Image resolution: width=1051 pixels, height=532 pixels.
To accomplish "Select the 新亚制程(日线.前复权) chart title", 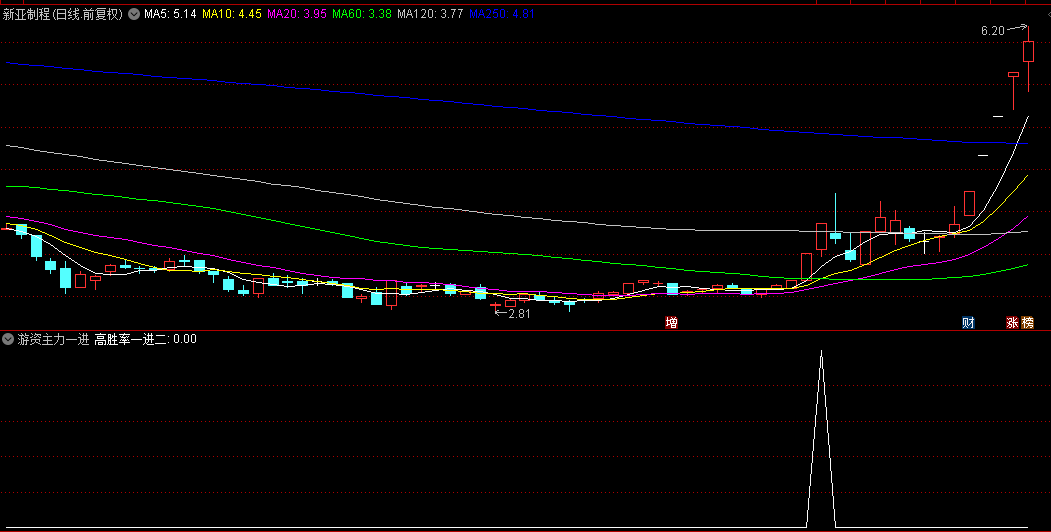I will 63,14.
